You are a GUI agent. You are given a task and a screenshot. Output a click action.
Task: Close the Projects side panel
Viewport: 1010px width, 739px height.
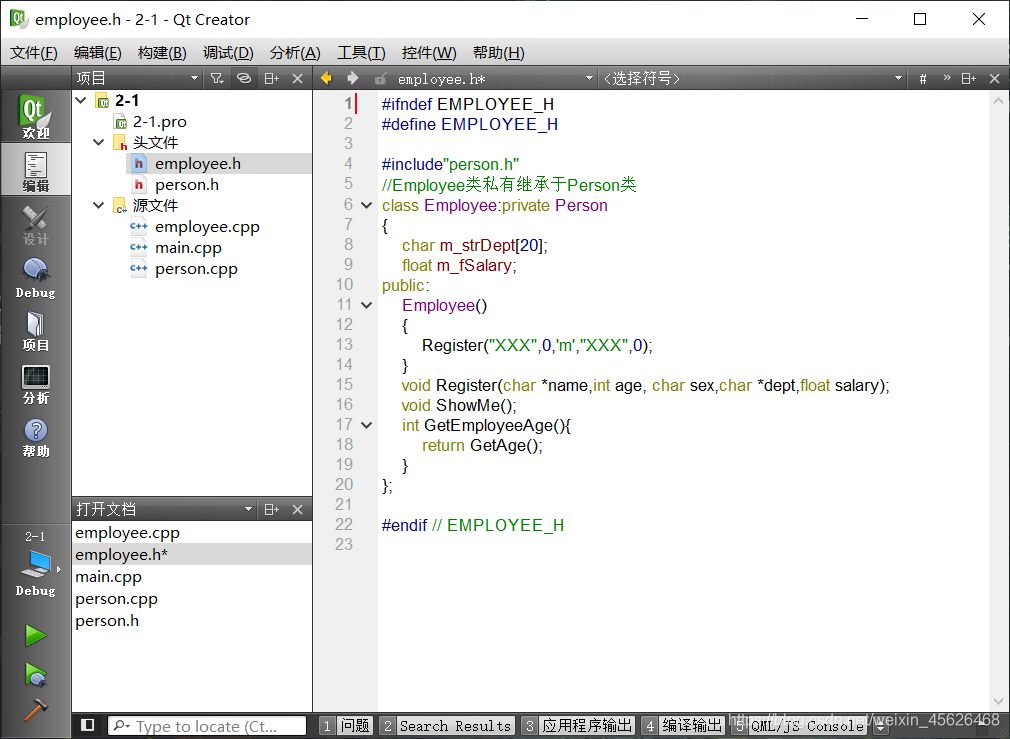tap(298, 79)
